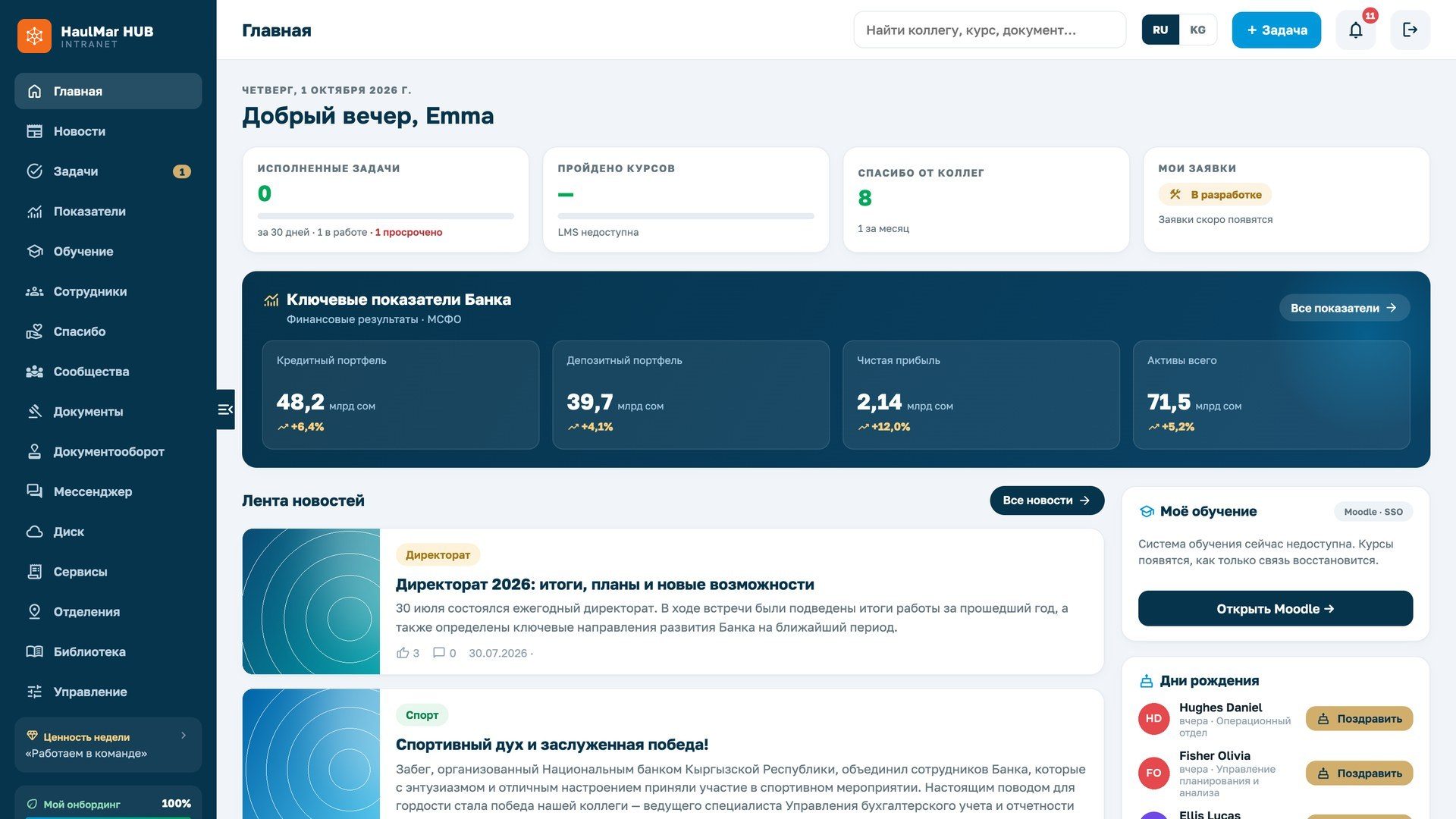
Task: Click the Все новости button
Action: 1046,500
